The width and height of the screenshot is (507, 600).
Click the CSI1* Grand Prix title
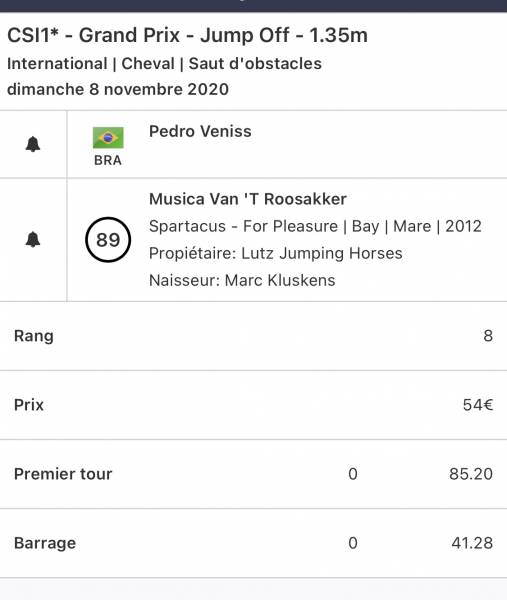[x=187, y=35]
